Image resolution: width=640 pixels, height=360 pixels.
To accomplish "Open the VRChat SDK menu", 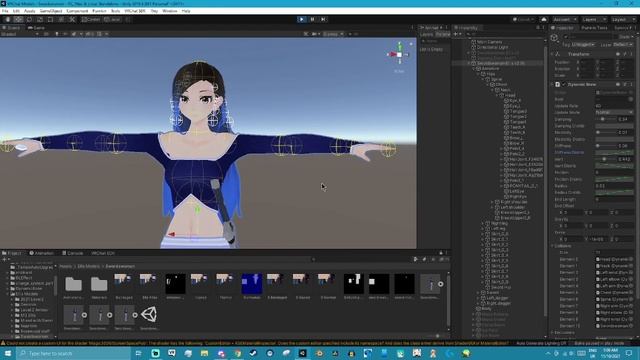I will 135,11.
